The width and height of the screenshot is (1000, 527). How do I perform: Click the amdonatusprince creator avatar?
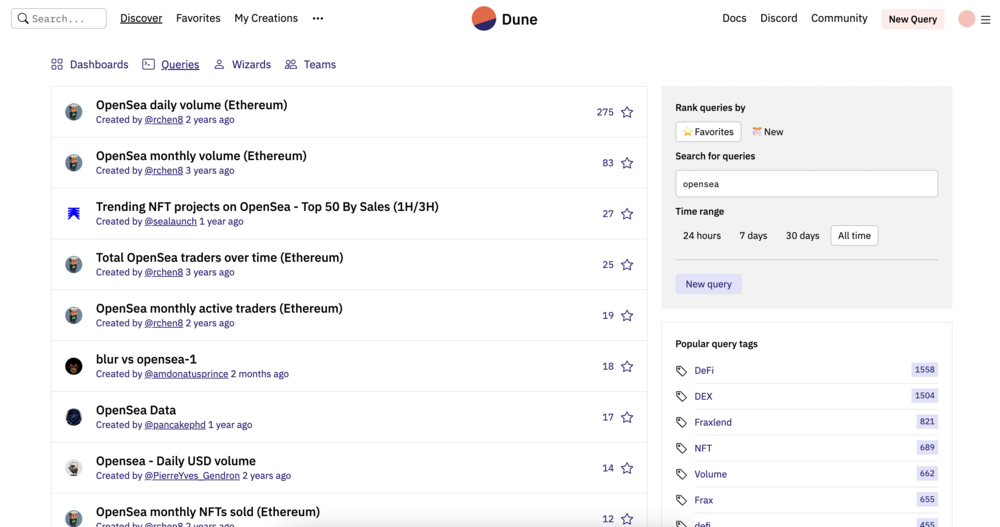(74, 366)
